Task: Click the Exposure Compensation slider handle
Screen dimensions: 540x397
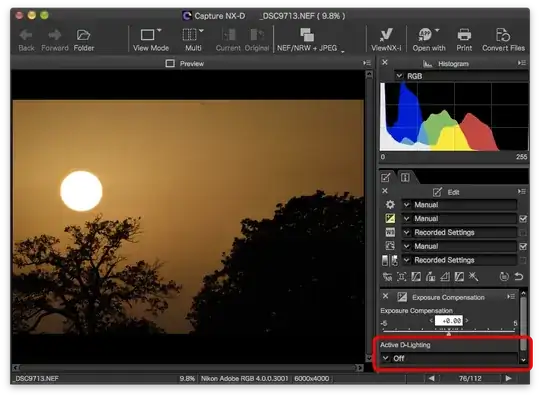Action: click(449, 333)
